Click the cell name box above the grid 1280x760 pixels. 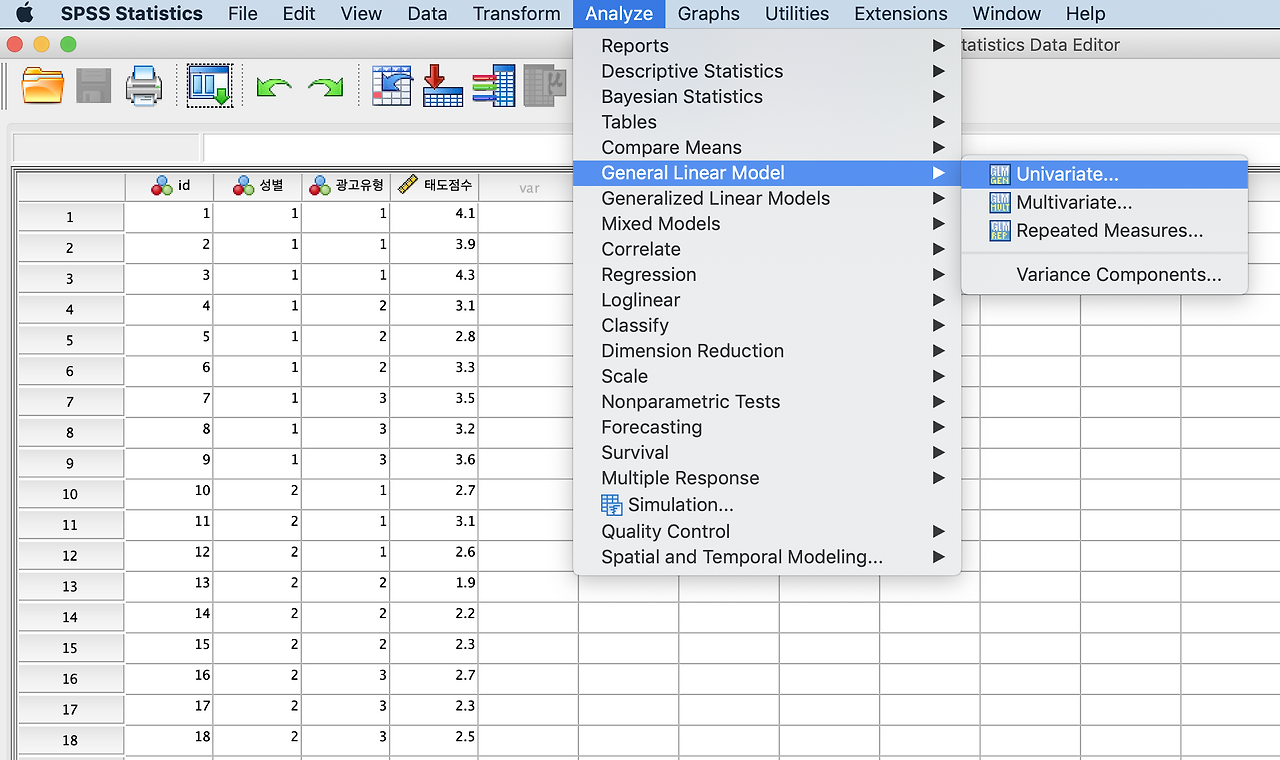[x=105, y=148]
